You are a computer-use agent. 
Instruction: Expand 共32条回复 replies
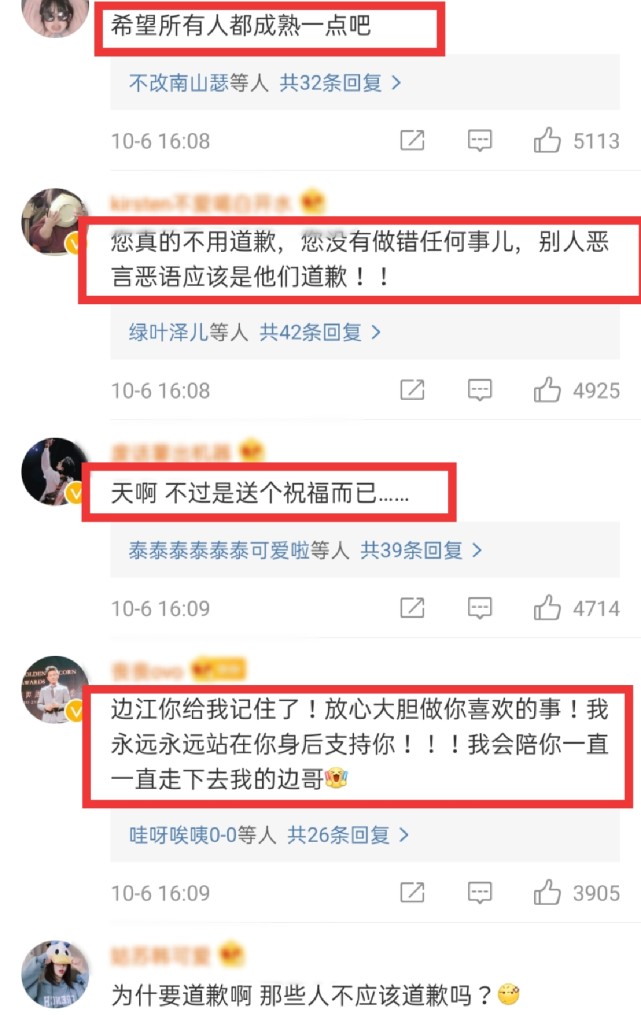(340, 83)
